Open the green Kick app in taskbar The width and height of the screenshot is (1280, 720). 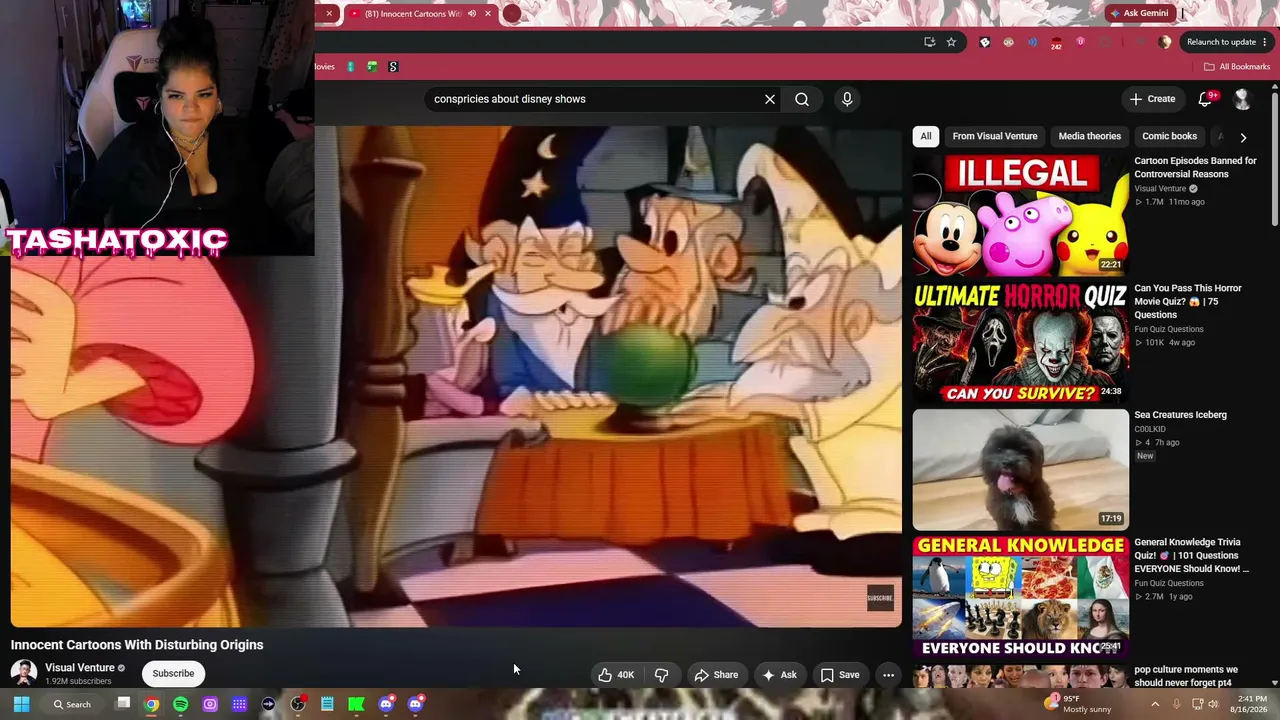pos(356,704)
